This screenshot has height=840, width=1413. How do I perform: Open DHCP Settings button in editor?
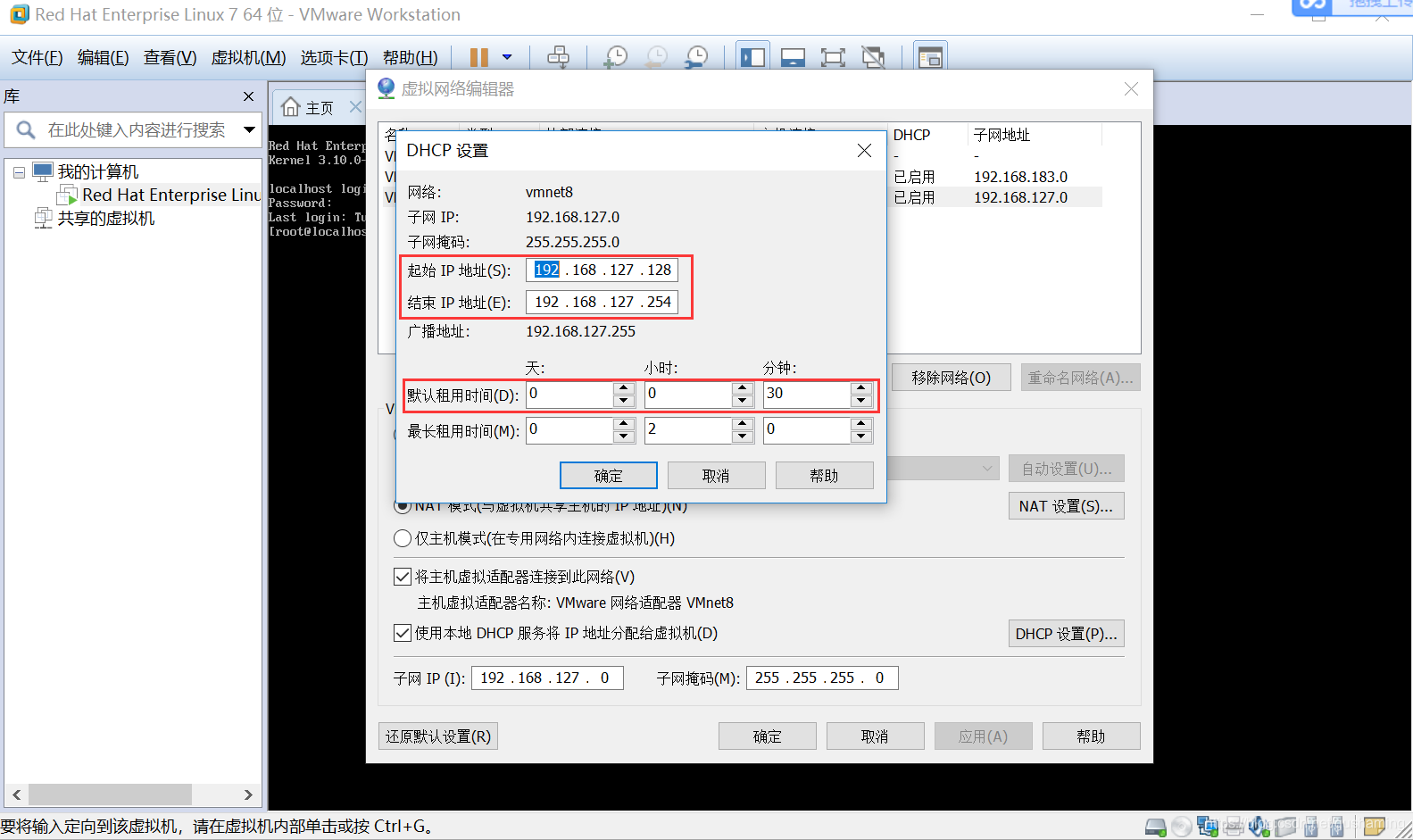pyautogui.click(x=1066, y=634)
